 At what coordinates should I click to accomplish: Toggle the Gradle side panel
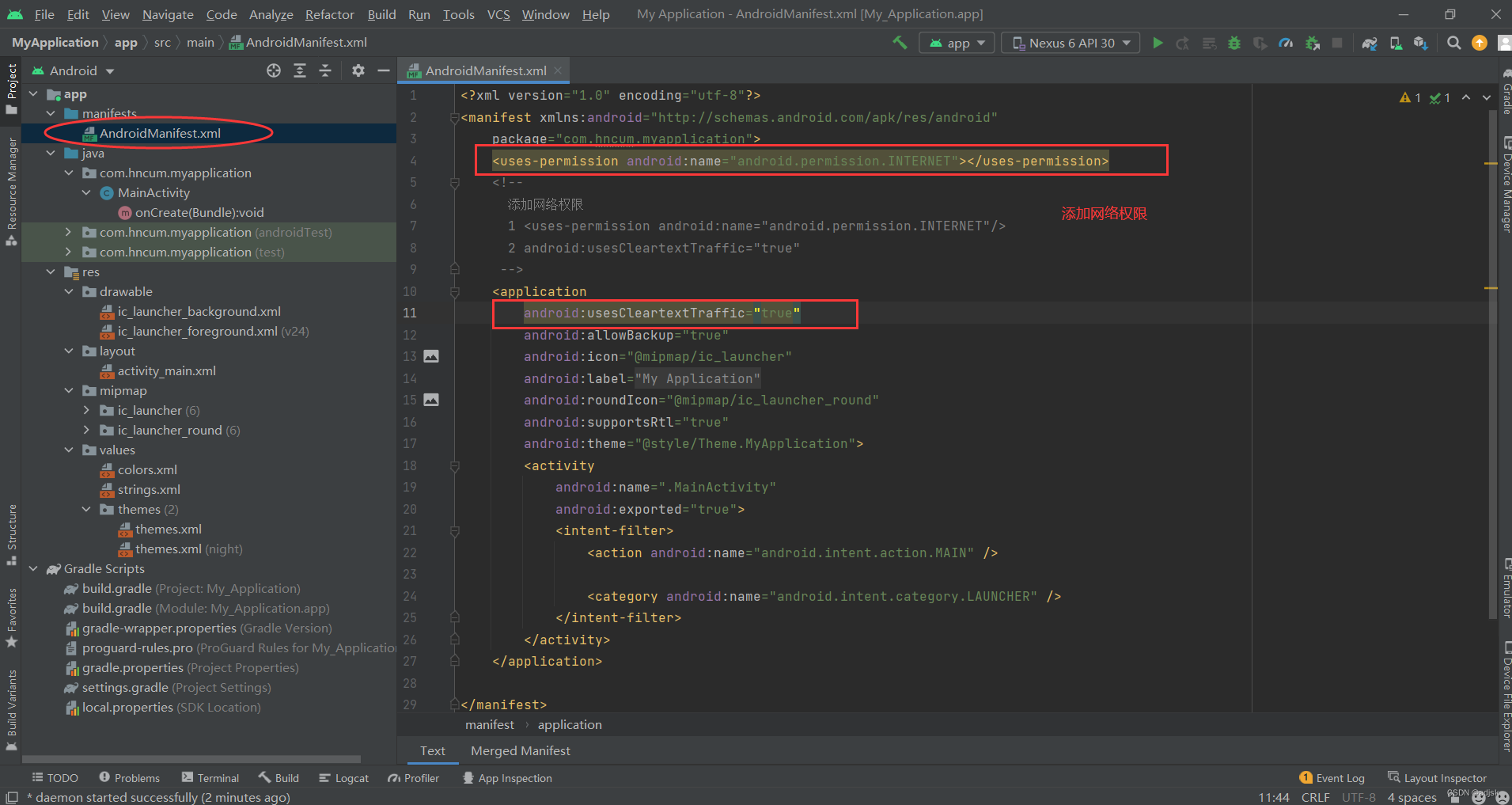tap(1506, 92)
